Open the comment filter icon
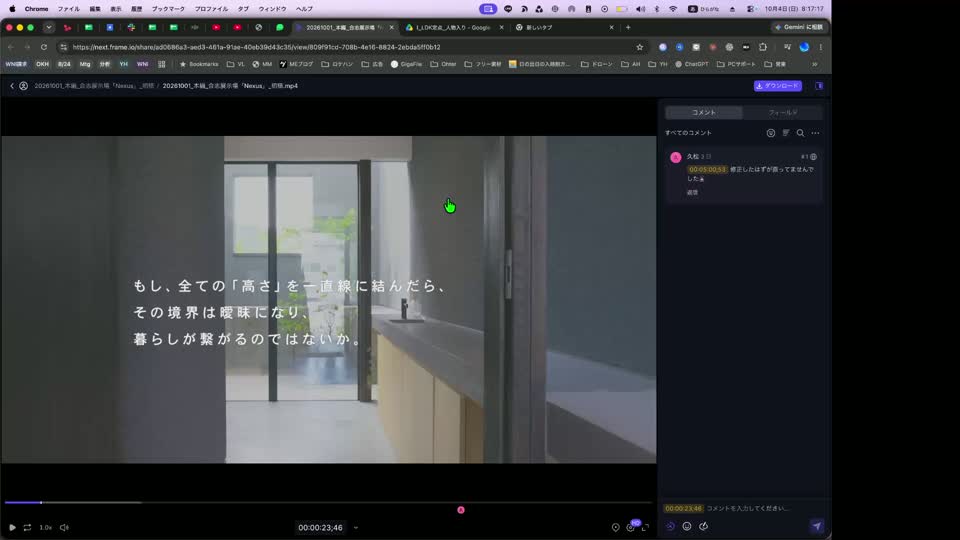 click(771, 133)
